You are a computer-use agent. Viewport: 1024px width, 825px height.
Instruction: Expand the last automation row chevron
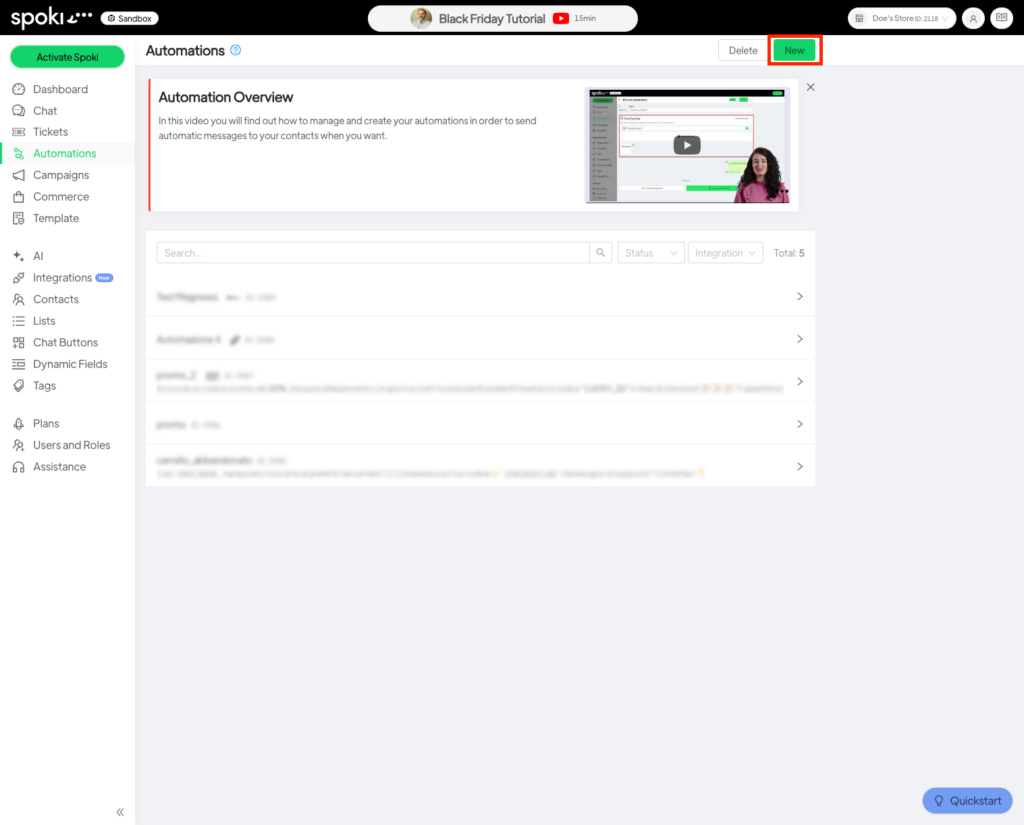point(799,466)
